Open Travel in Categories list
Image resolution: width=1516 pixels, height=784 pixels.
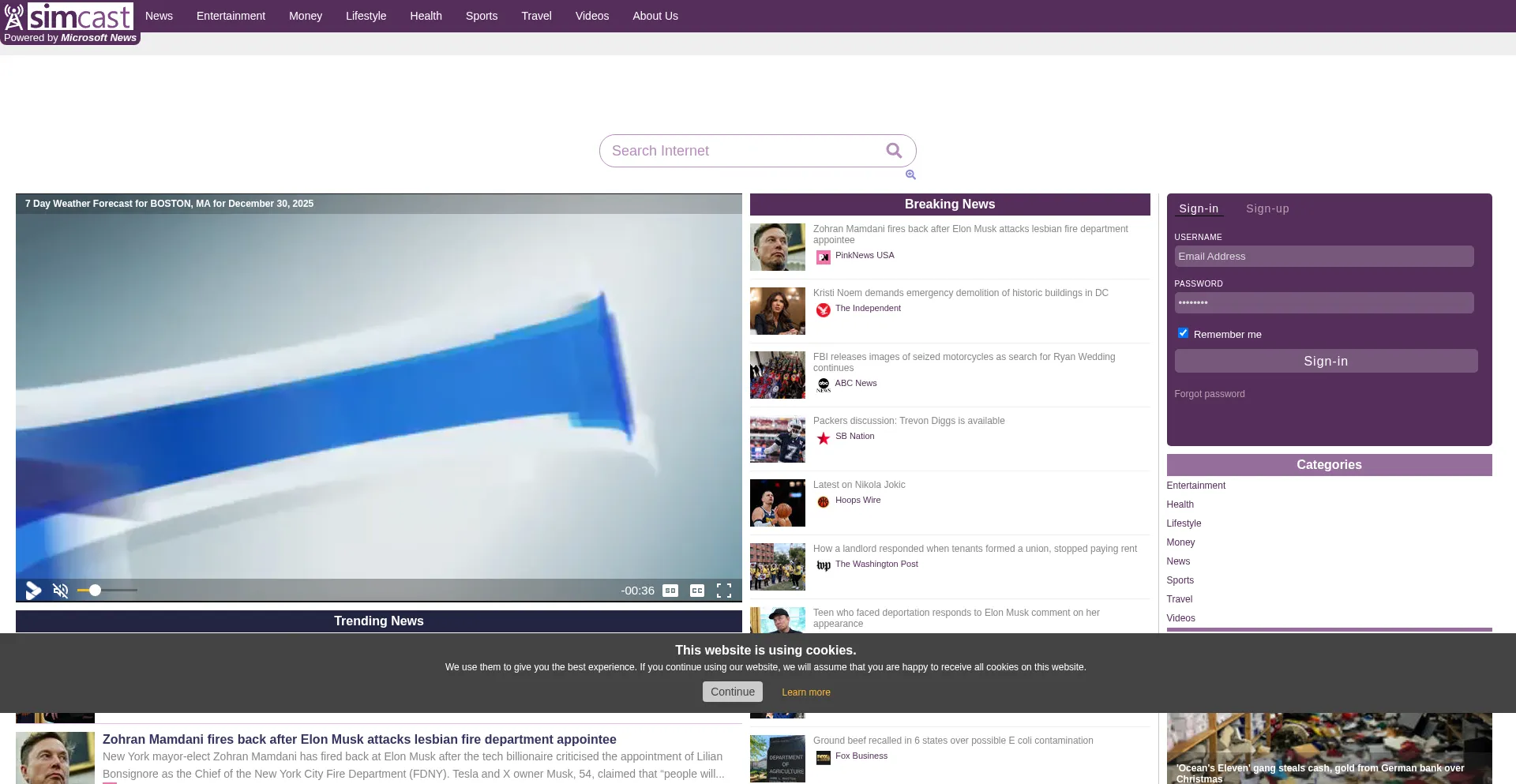(1180, 599)
